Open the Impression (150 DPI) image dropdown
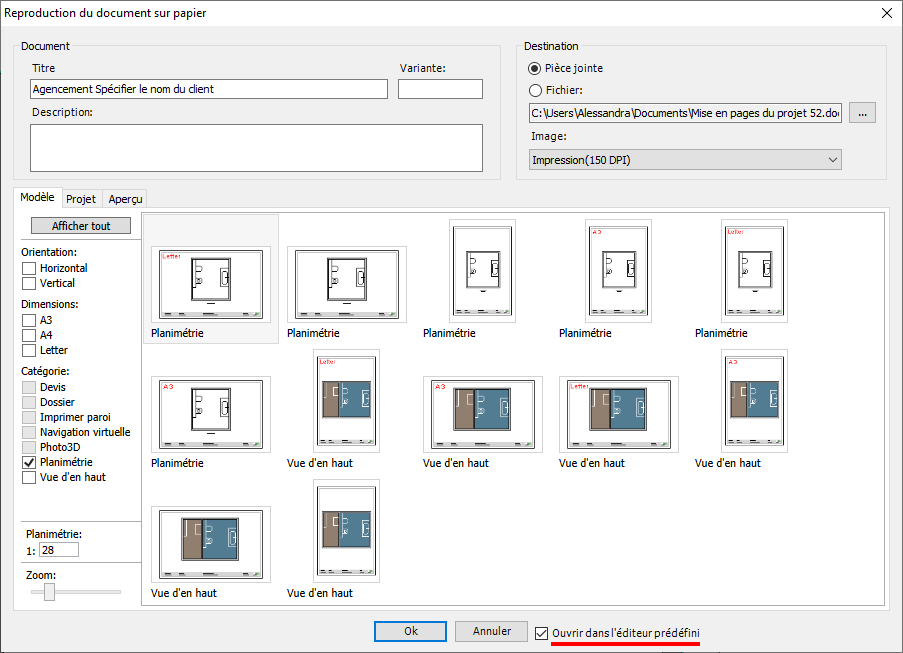The height and width of the screenshot is (653, 903). tap(685, 160)
